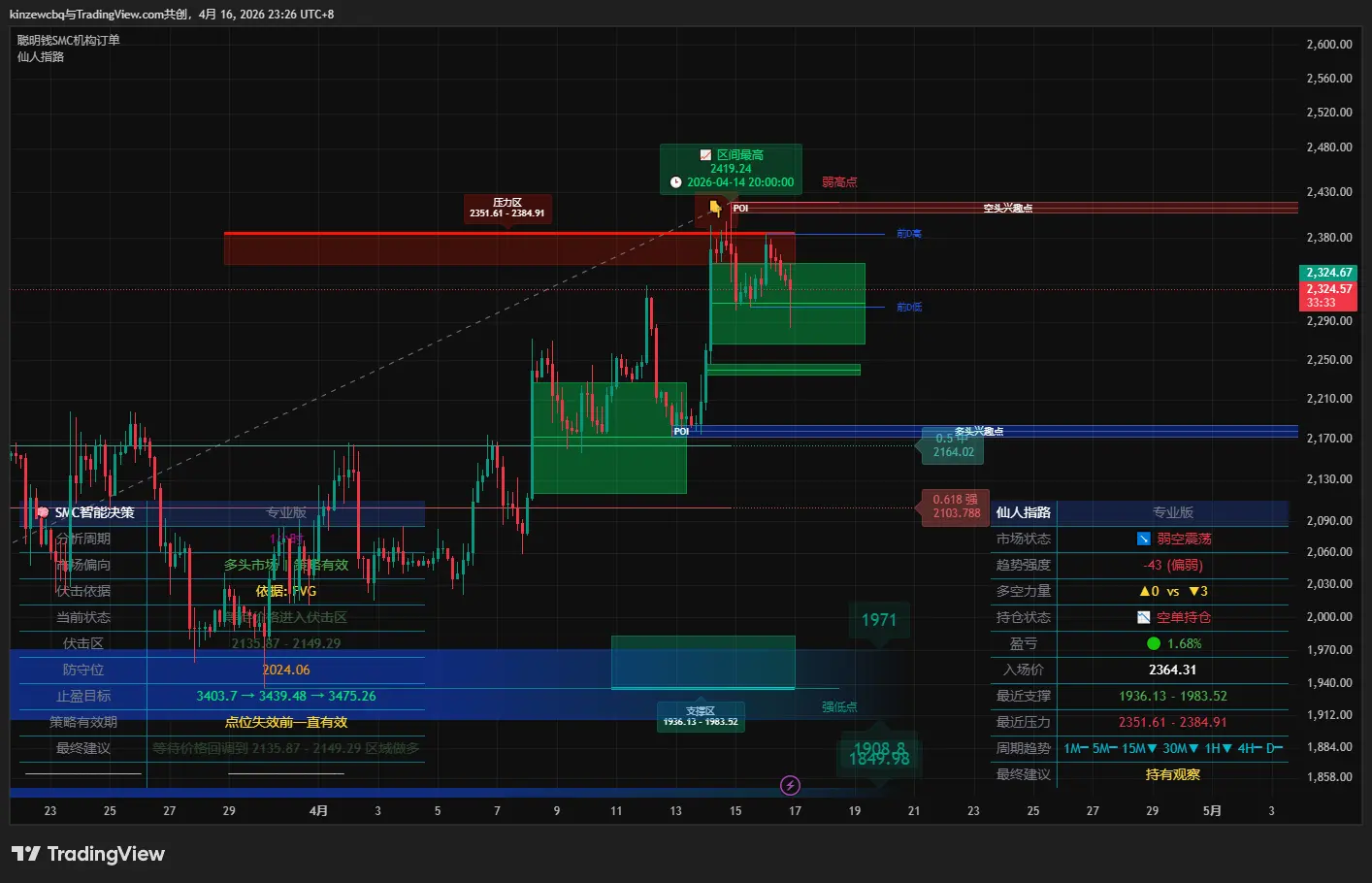The width and height of the screenshot is (1372, 883).
Task: Click the green circle beside 1.68%
Action: pyautogui.click(x=1154, y=643)
